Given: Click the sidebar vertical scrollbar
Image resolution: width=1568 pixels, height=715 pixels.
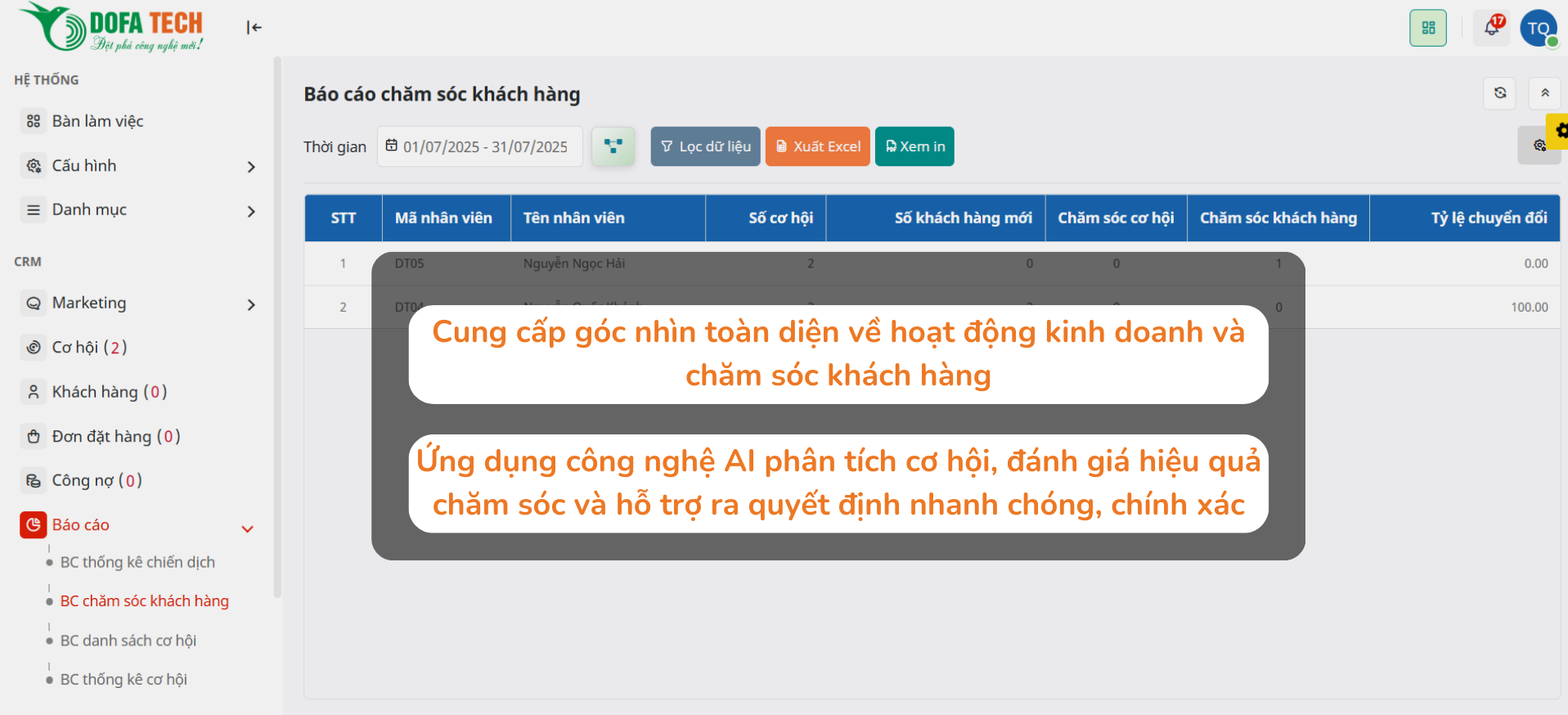Looking at the screenshot, I should coord(277,327).
